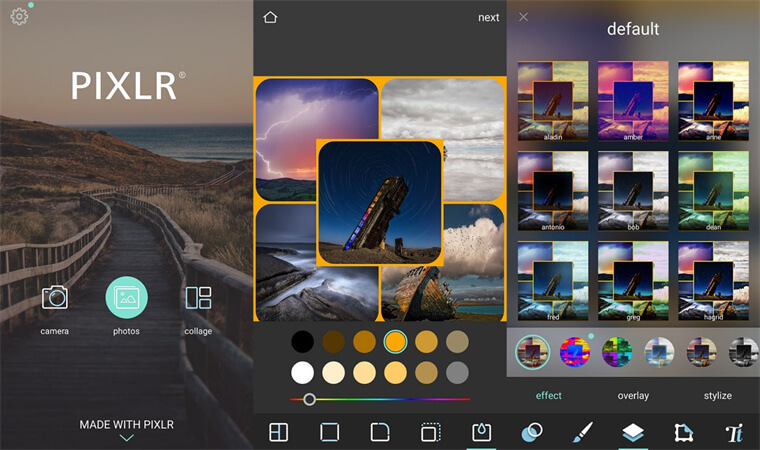Switch to the effect tab
760x450 pixels.
pos(549,396)
